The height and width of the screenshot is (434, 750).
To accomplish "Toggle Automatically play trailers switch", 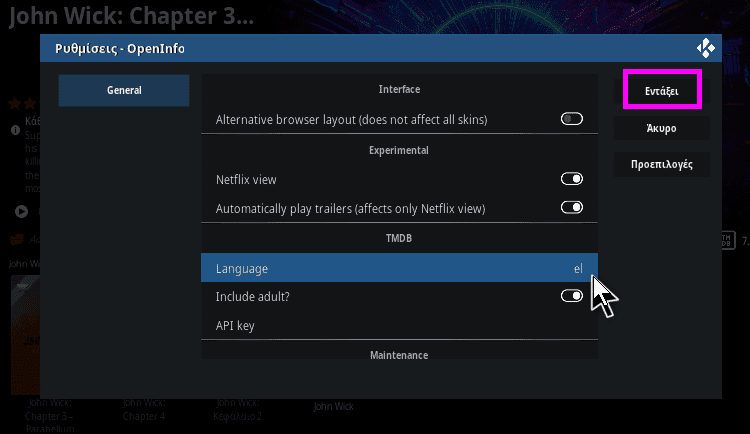I will 572,208.
